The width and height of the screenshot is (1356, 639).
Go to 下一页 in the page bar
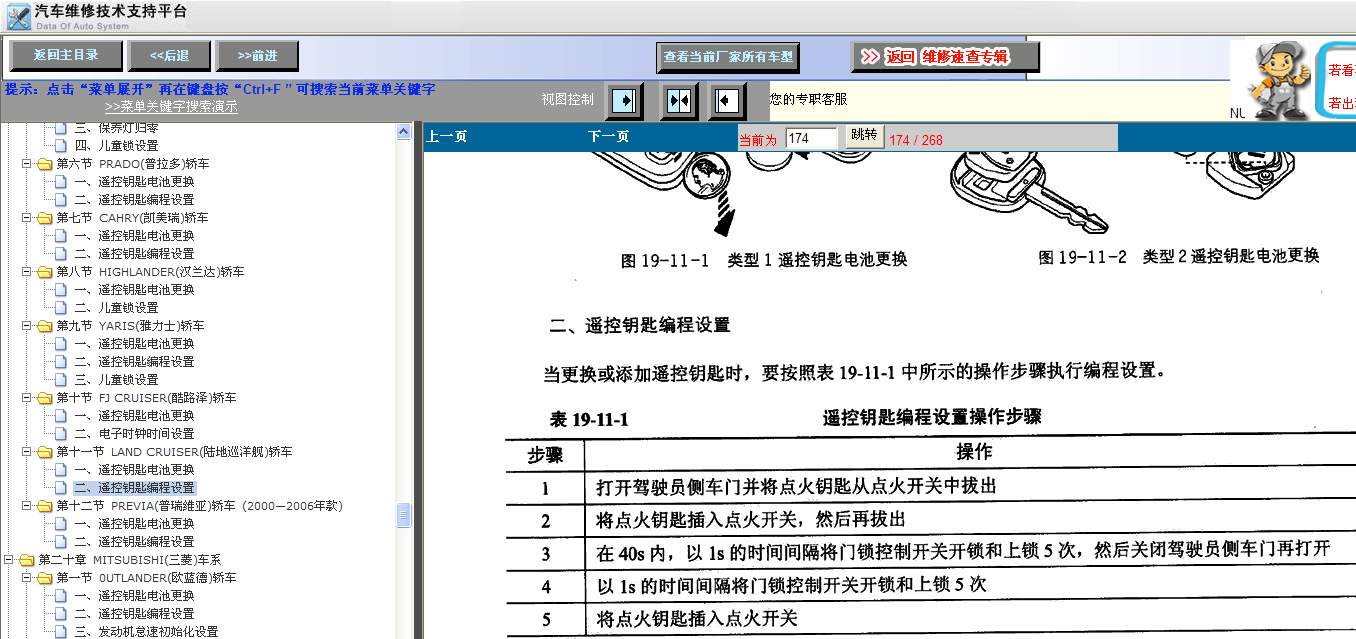(x=608, y=137)
